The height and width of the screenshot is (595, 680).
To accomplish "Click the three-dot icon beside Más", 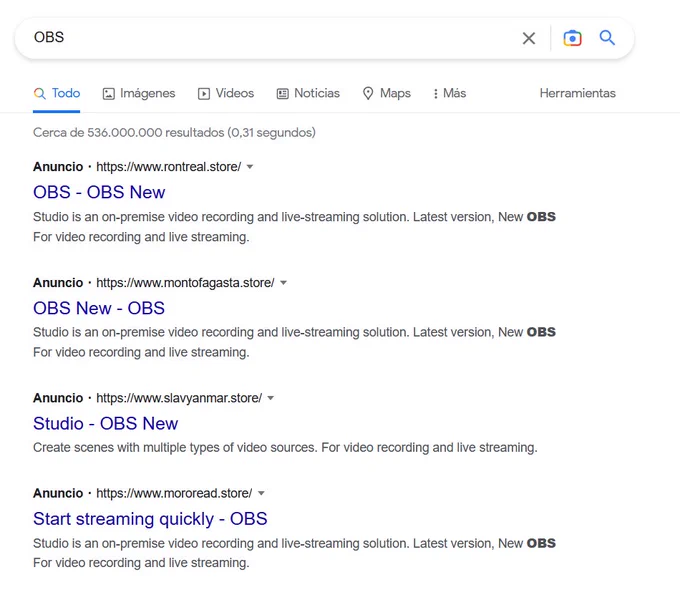I will (435, 94).
